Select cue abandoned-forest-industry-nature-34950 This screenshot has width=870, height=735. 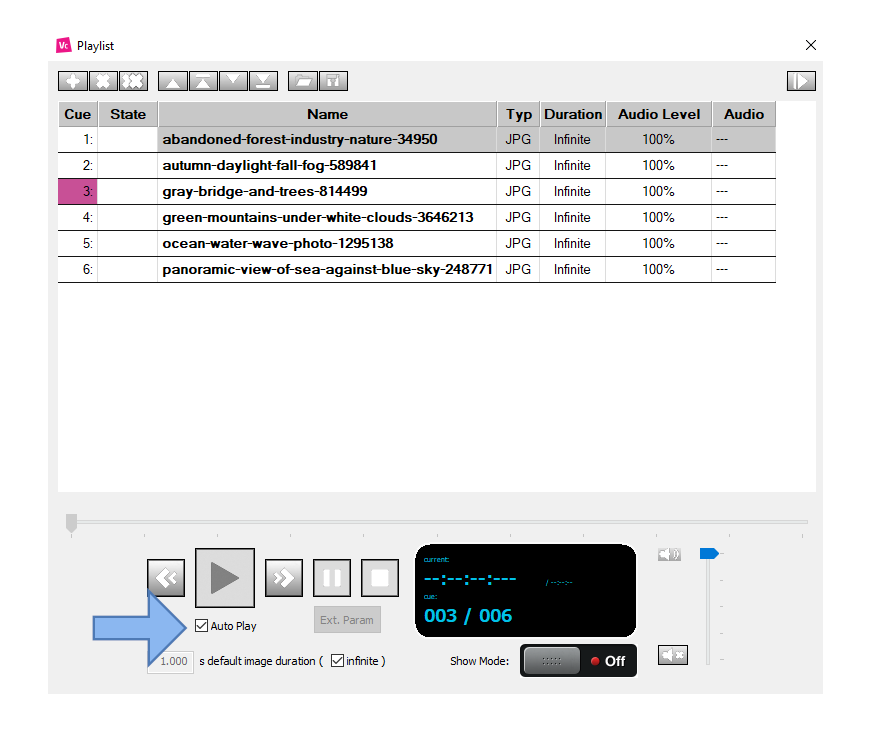(417, 139)
